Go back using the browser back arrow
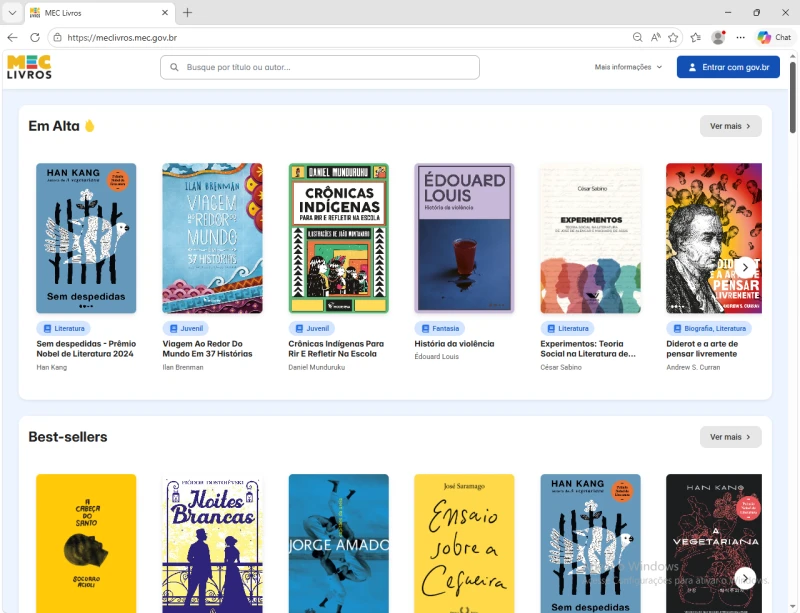This screenshot has height=613, width=800. (12, 37)
